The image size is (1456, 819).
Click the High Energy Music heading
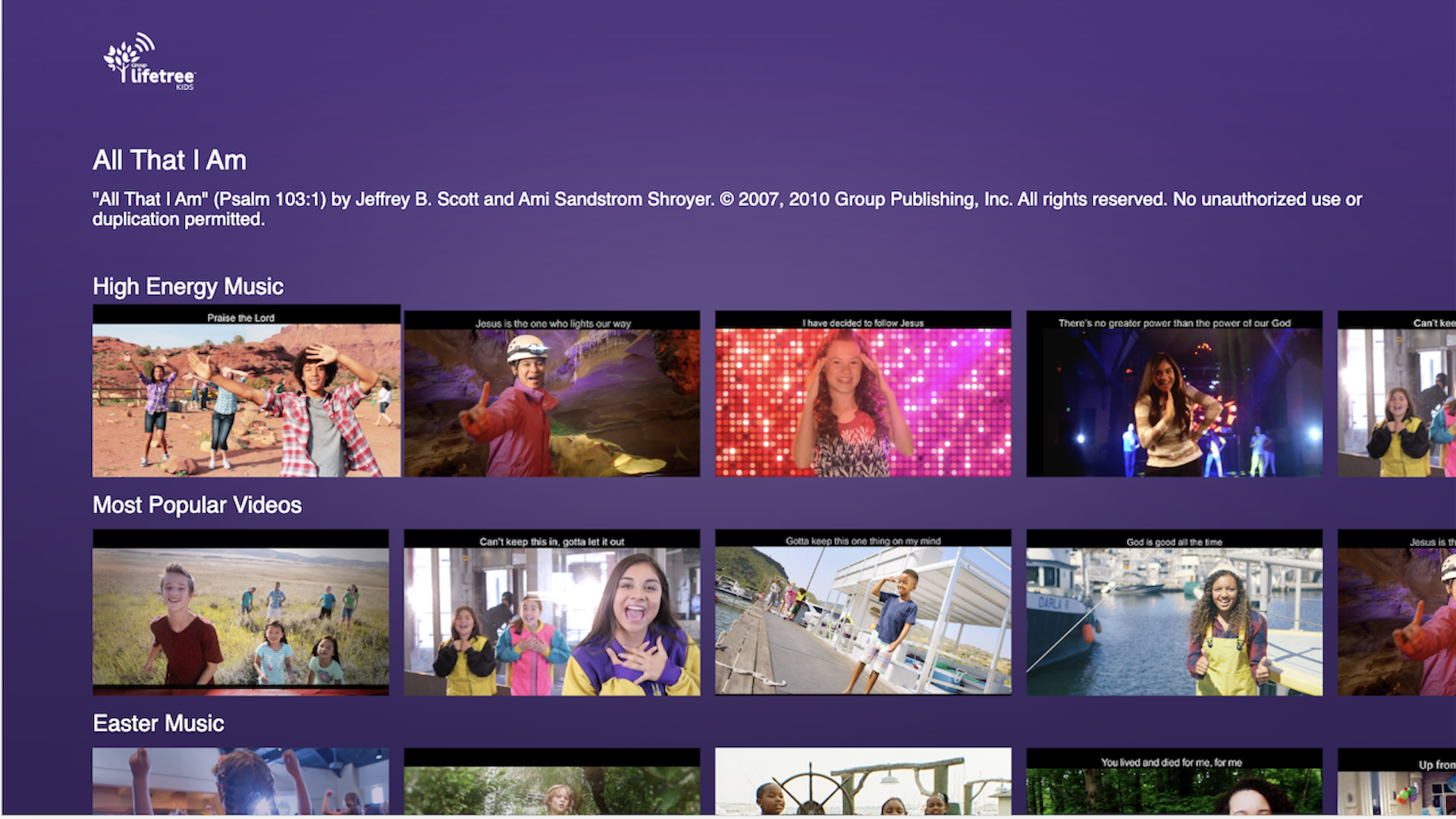[x=188, y=287]
